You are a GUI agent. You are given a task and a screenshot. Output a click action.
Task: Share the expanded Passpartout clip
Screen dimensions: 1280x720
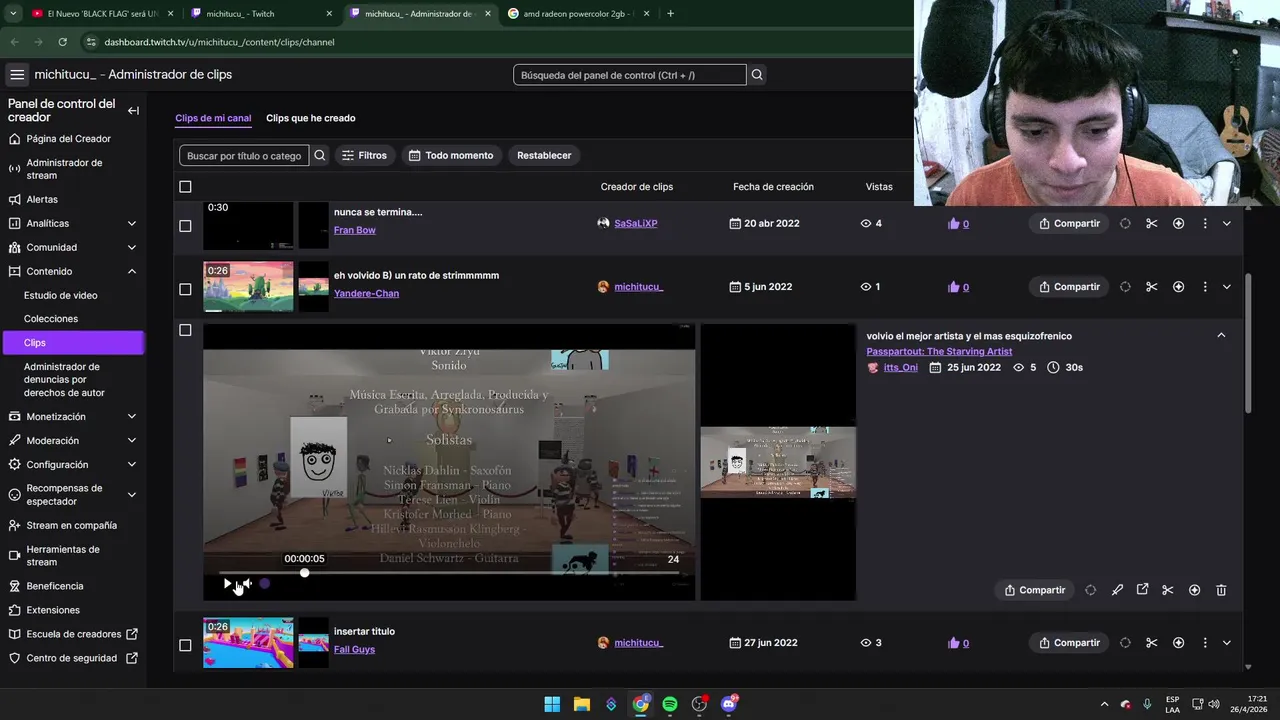(x=1035, y=590)
